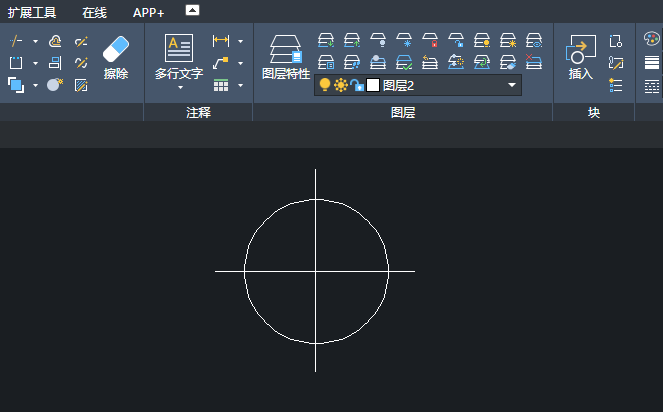Open the 扩展工具 ribbon tab

click(x=32, y=13)
